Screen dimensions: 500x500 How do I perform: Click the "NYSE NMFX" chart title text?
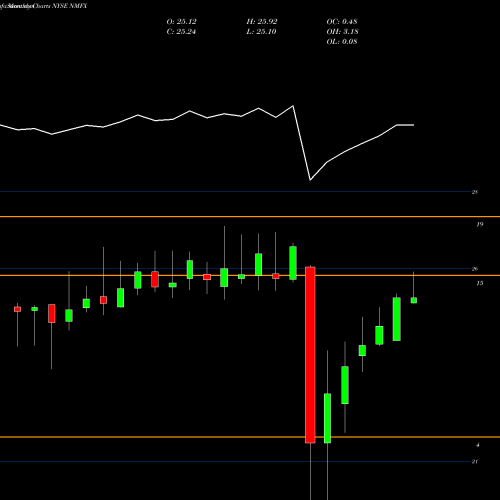[70, 6]
